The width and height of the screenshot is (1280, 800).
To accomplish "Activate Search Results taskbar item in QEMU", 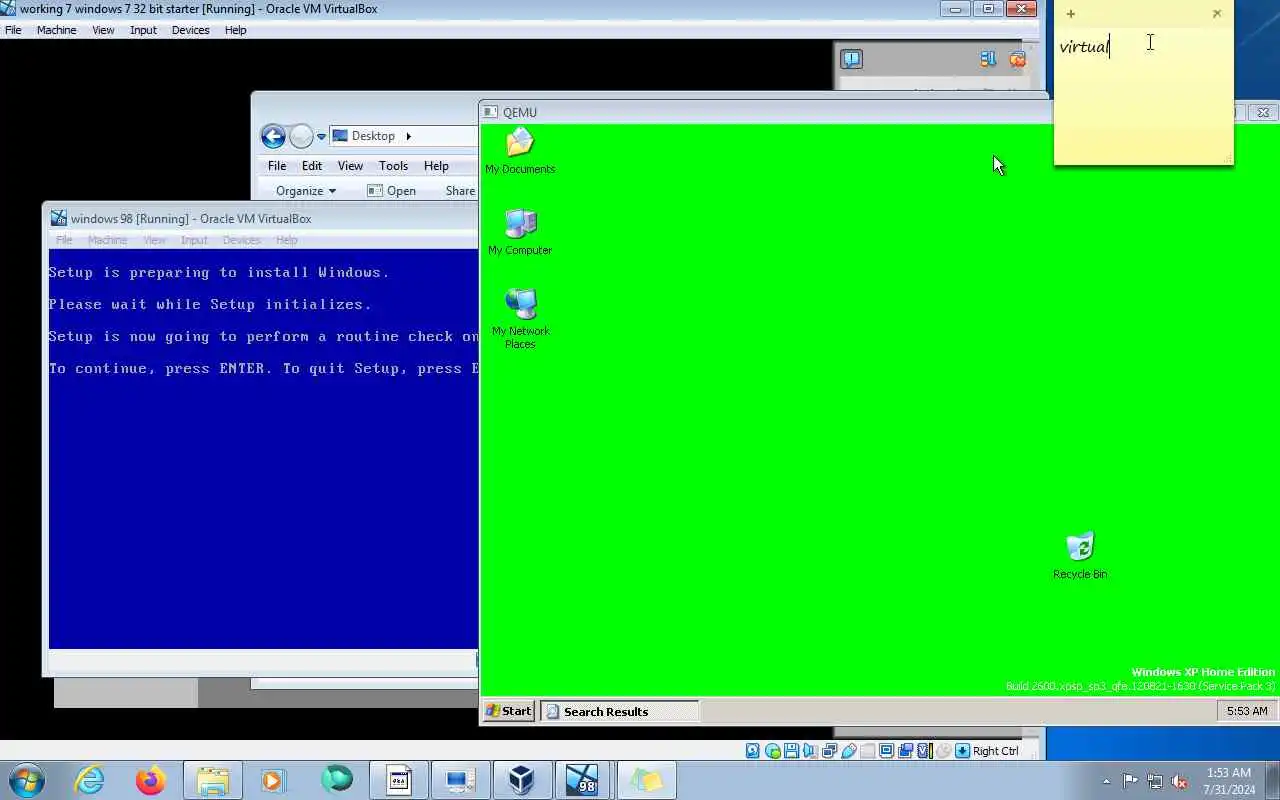I will tap(620, 711).
